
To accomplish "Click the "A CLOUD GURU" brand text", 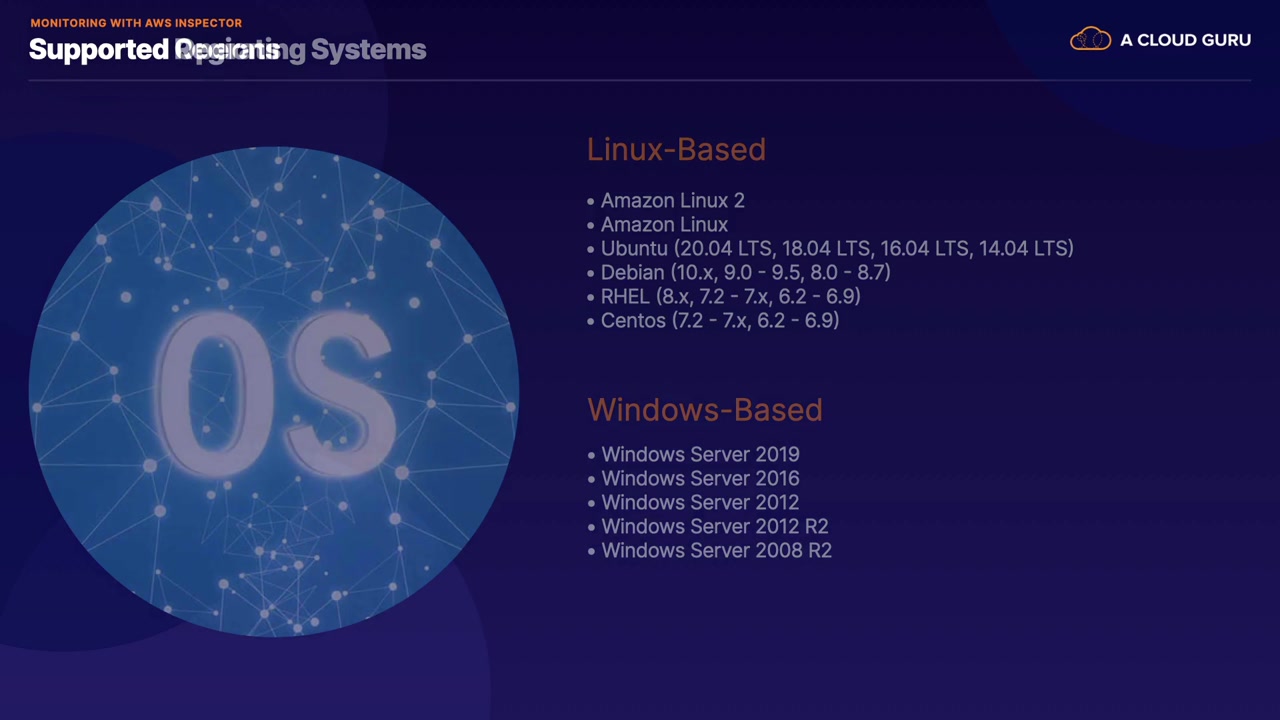I will [x=1185, y=40].
